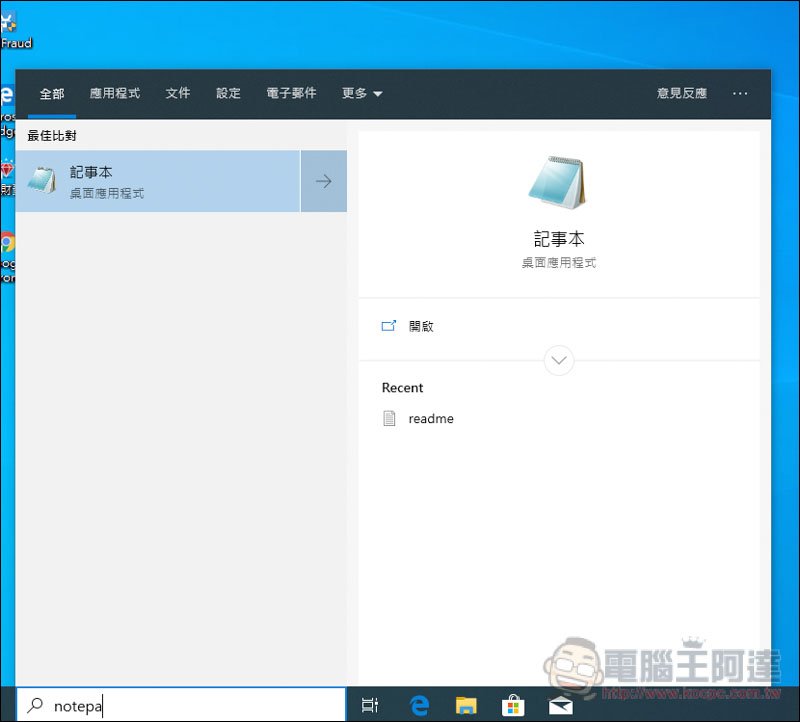Switch to the 文件 tab
800x722 pixels.
[x=178, y=93]
